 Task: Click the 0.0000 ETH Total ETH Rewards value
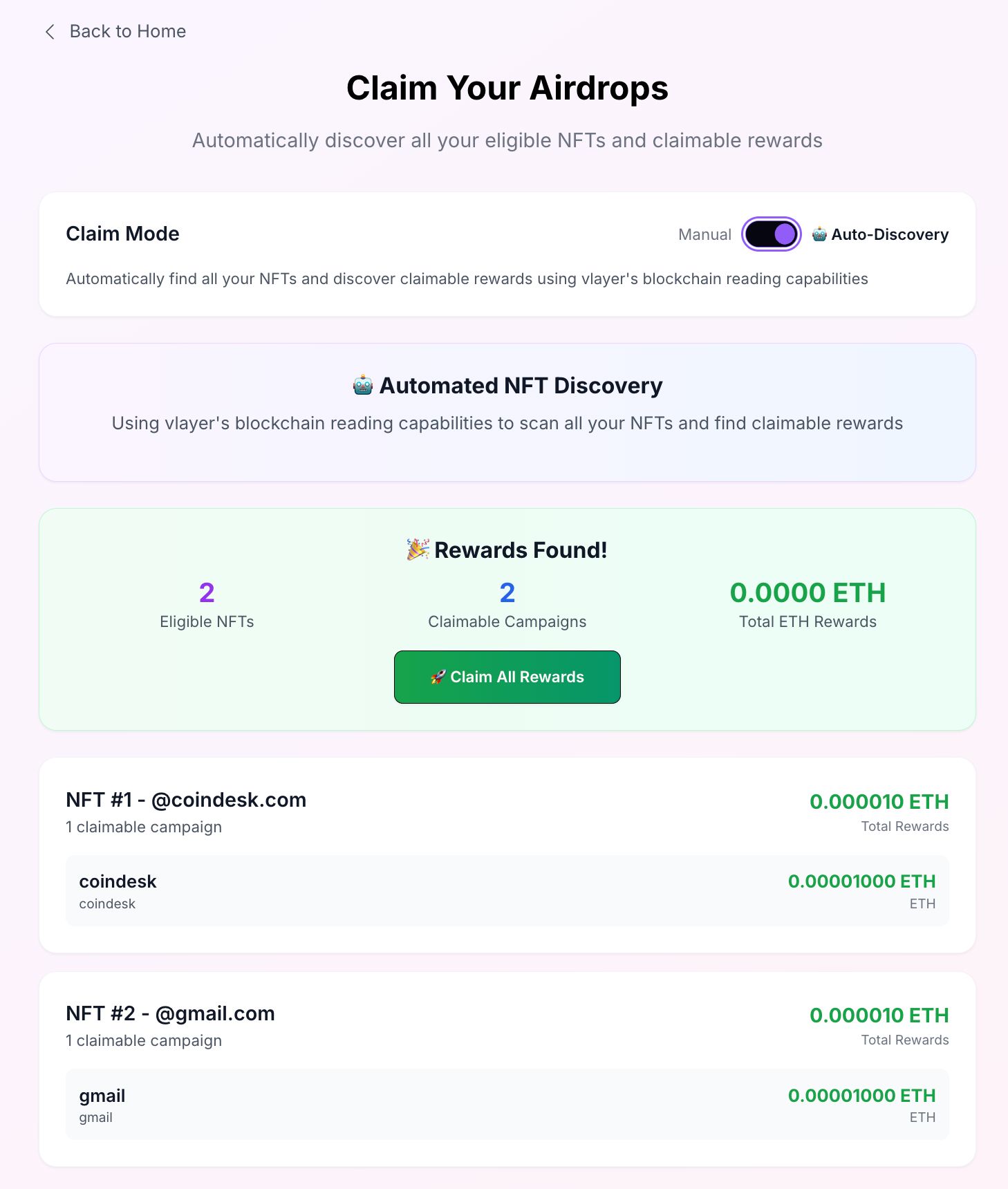tap(808, 592)
